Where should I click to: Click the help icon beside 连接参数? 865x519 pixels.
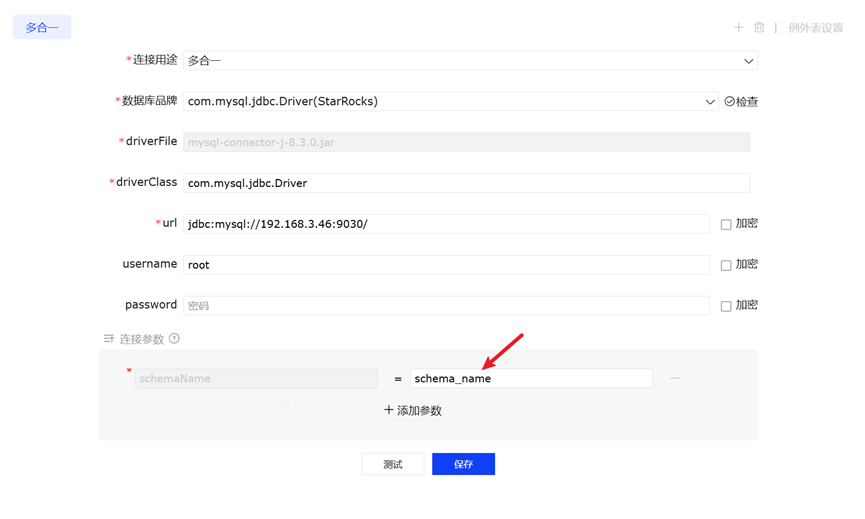[174, 339]
